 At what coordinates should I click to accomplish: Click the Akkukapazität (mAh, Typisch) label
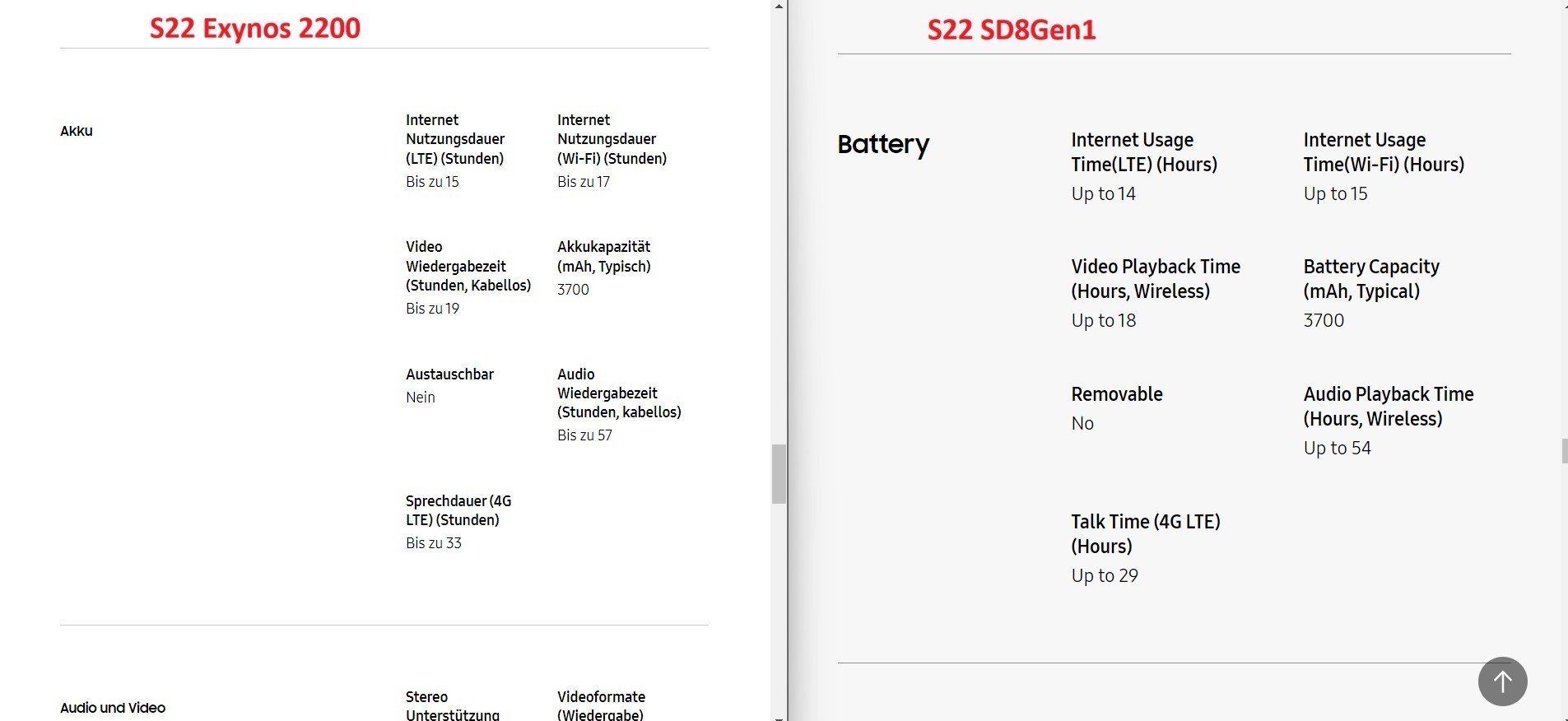pyautogui.click(x=603, y=257)
